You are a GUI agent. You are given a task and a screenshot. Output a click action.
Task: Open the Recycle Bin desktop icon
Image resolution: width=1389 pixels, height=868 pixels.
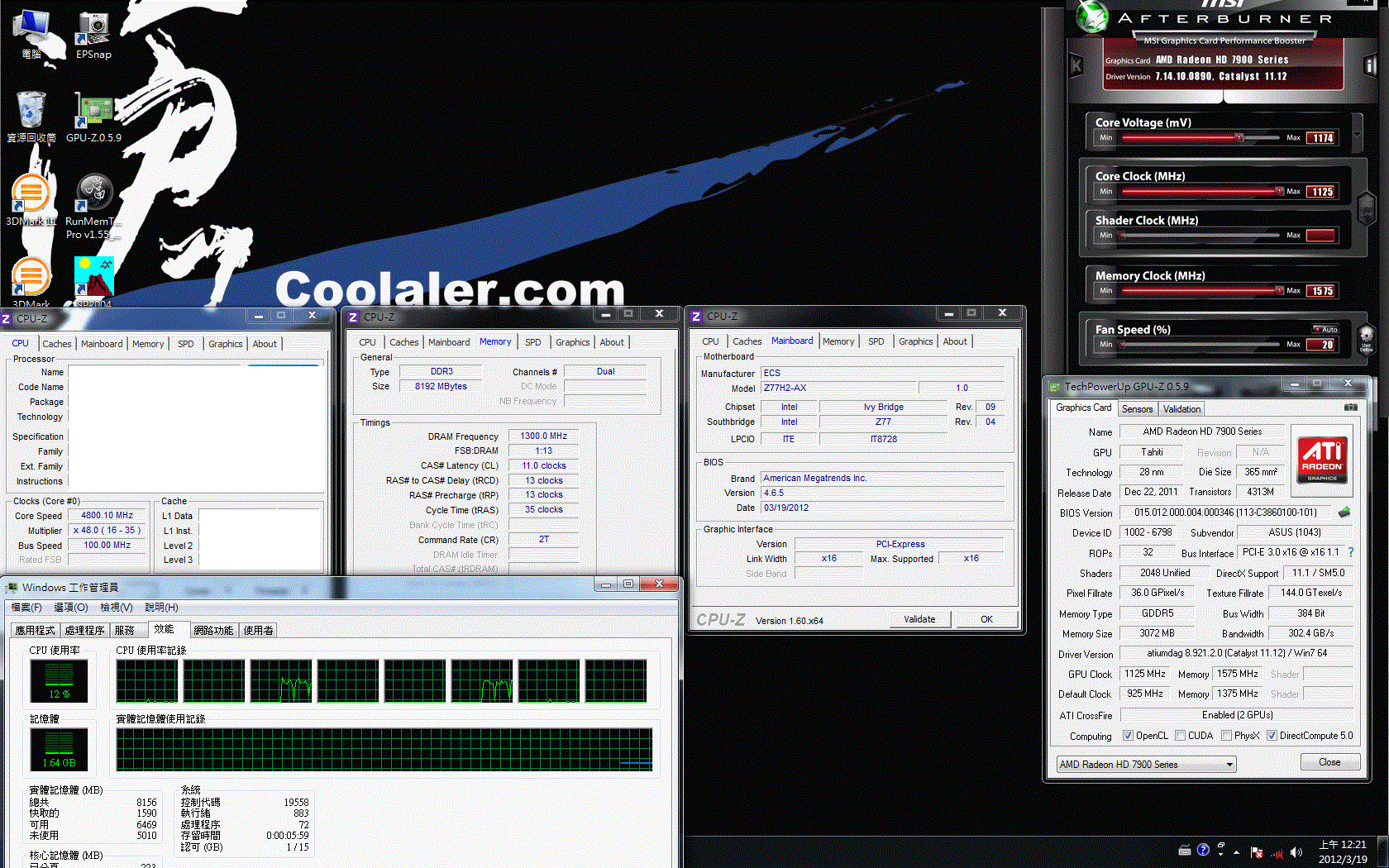(x=31, y=118)
